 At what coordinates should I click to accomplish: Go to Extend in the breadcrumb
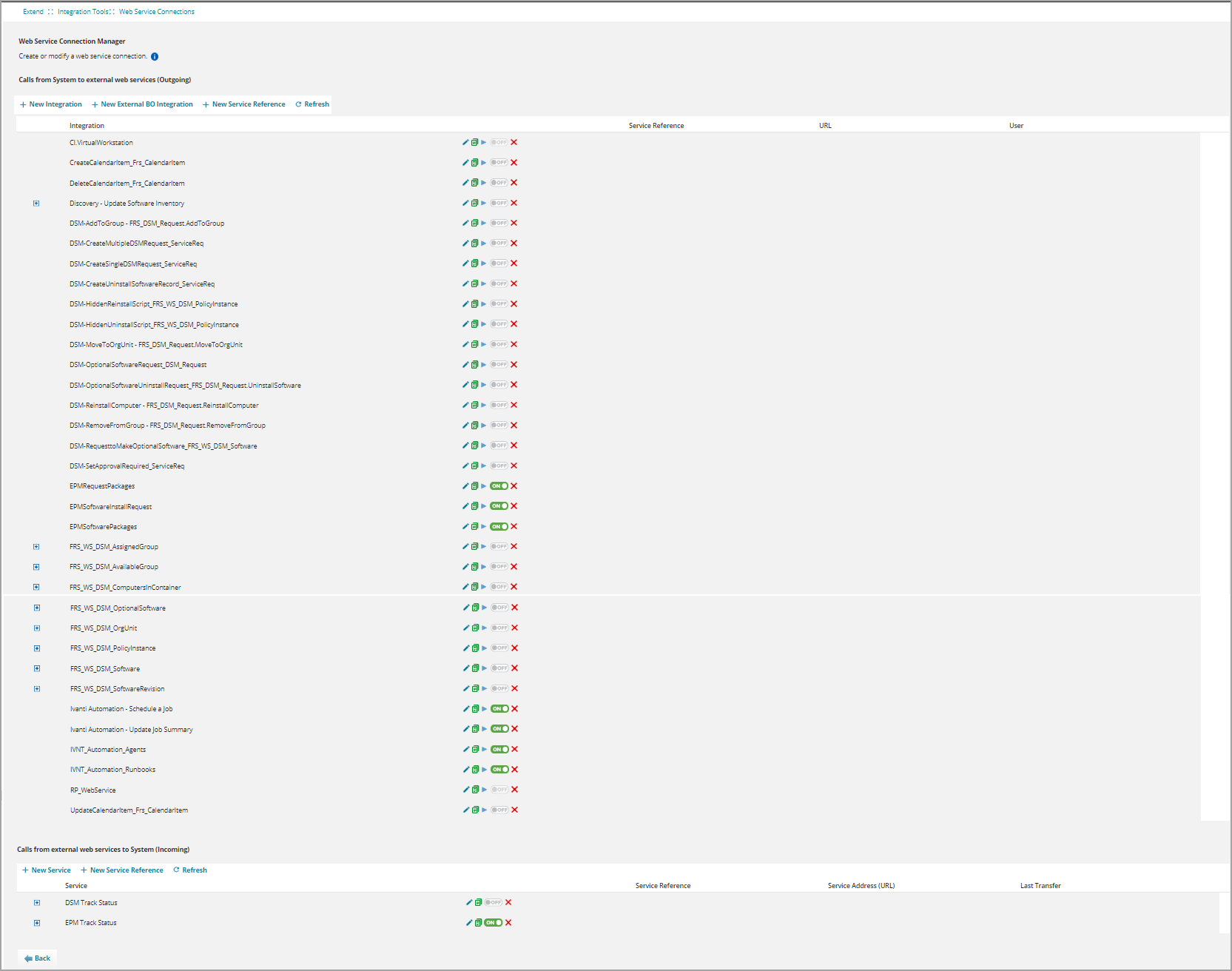click(x=33, y=12)
